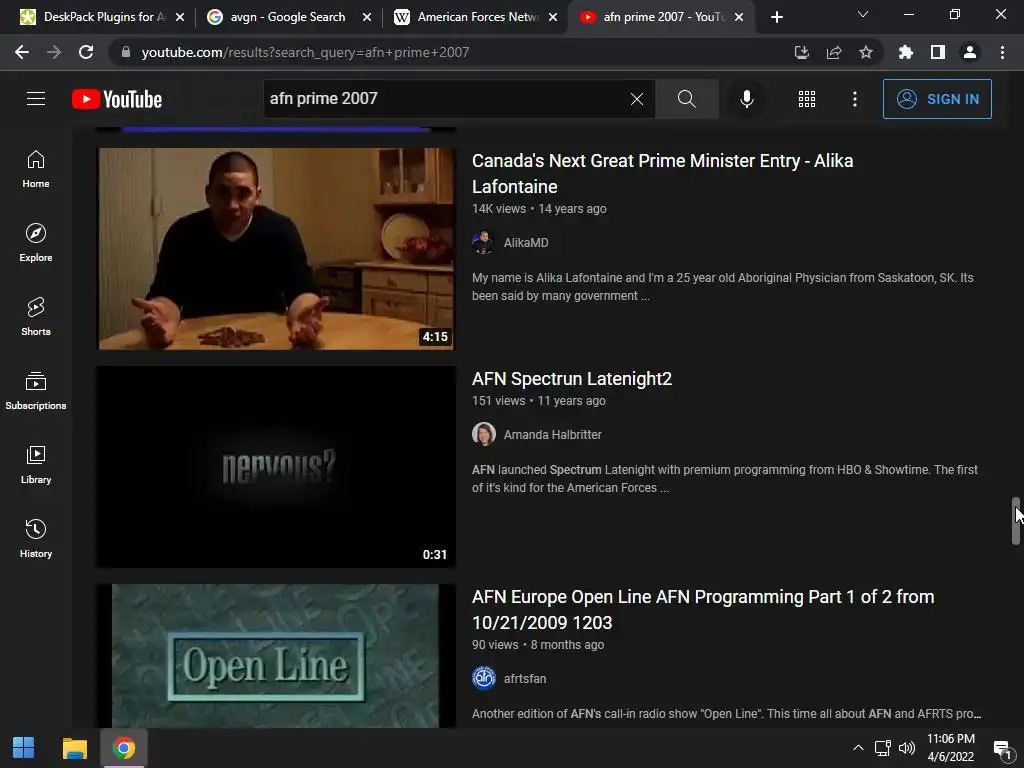Click SIGN IN button
1024x768 pixels.
point(937,99)
